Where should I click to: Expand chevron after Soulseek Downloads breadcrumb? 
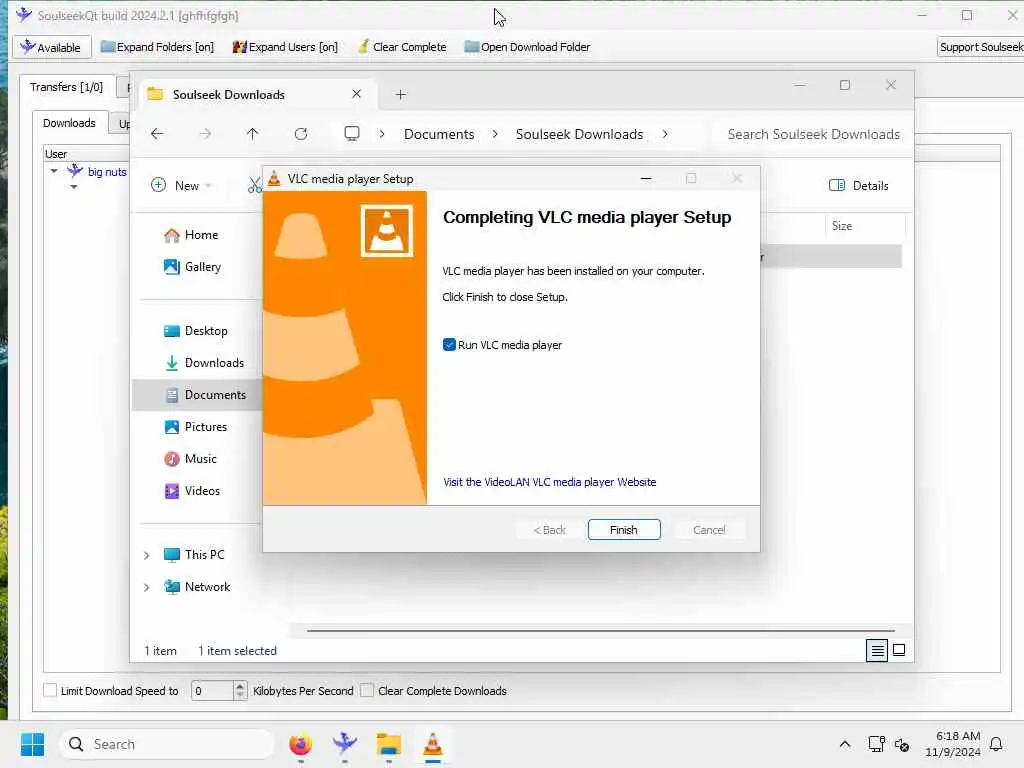pos(665,134)
